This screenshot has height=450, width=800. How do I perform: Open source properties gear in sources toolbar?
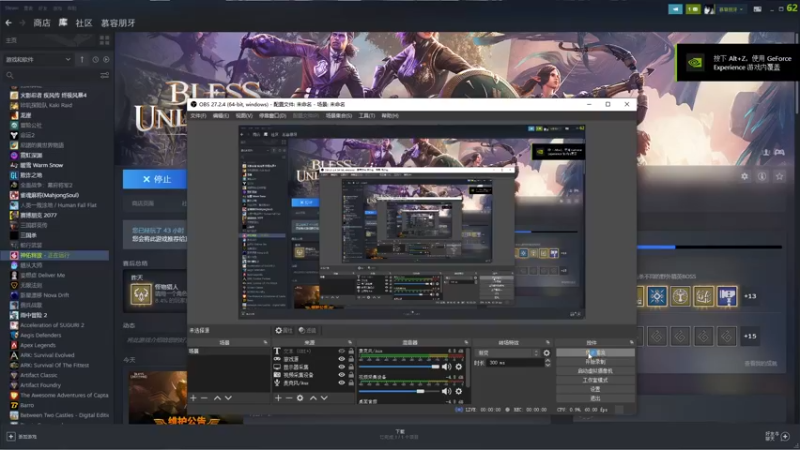[x=300, y=398]
